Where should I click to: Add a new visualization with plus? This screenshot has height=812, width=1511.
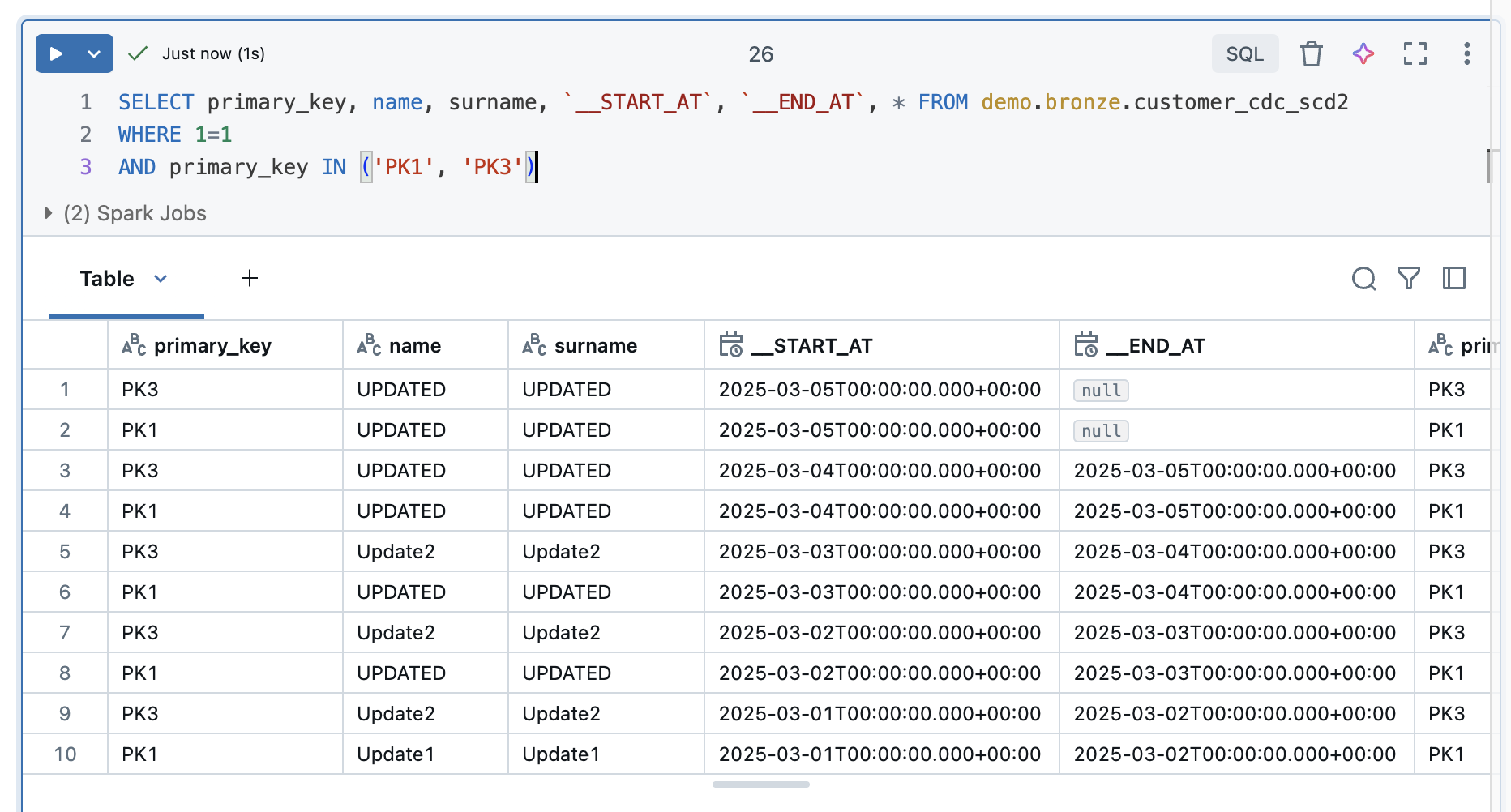pyautogui.click(x=250, y=279)
